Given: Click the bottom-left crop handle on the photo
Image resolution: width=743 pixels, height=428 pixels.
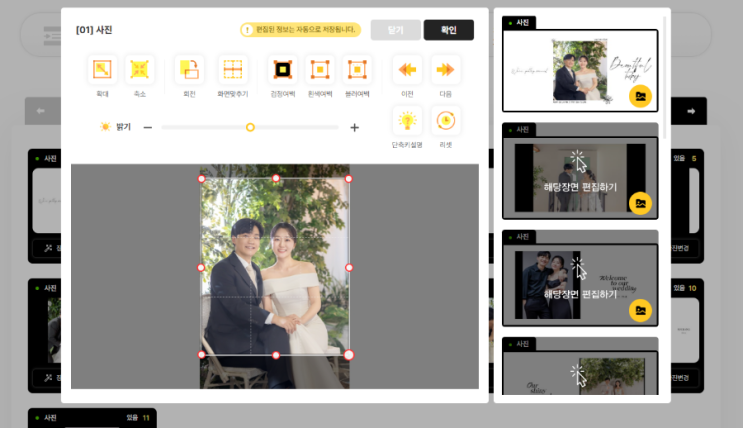Looking at the screenshot, I should point(201,355).
